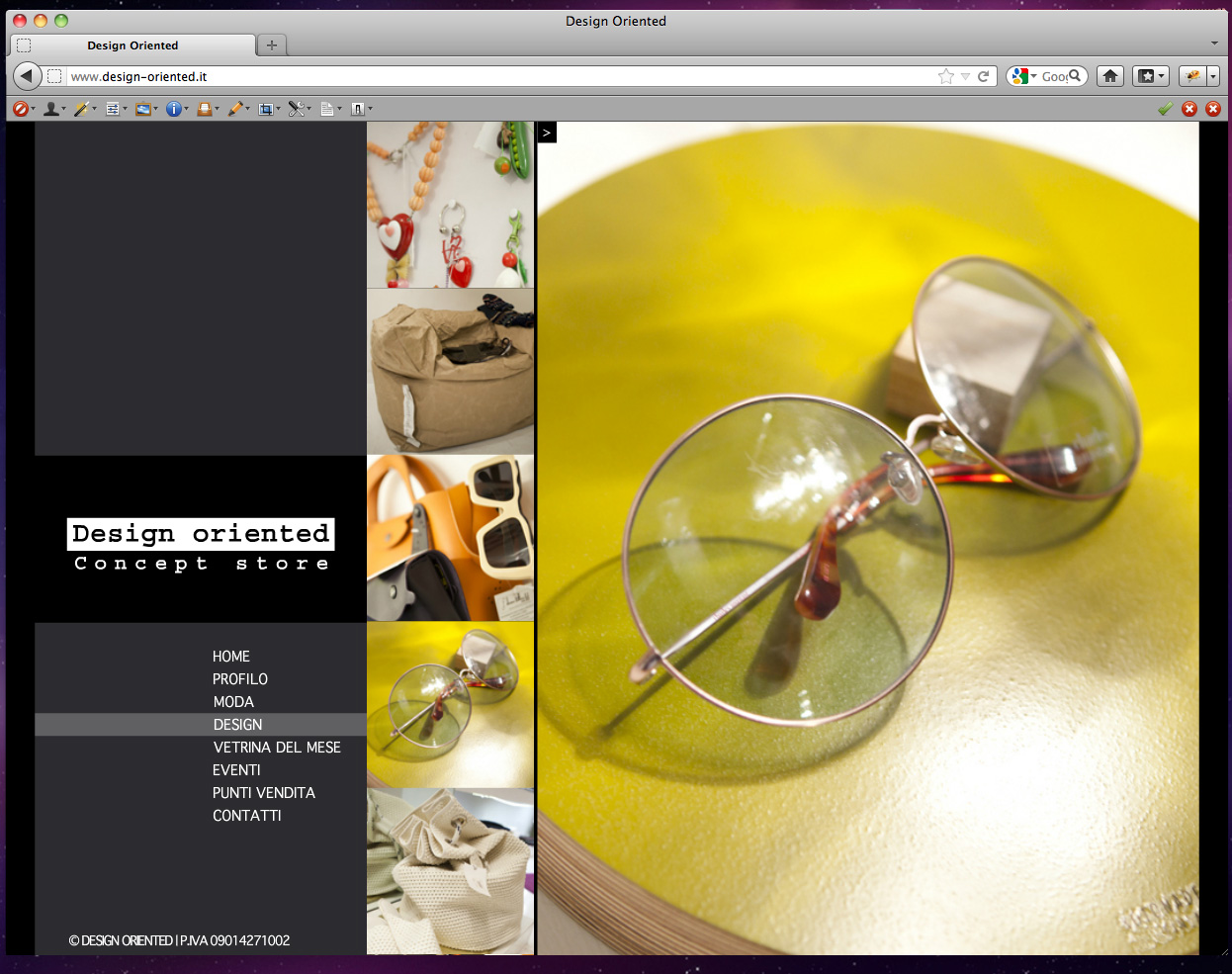Image resolution: width=1232 pixels, height=974 pixels.
Task: Open the Images picture-frame toolbar icon
Action: pyautogui.click(x=143, y=109)
